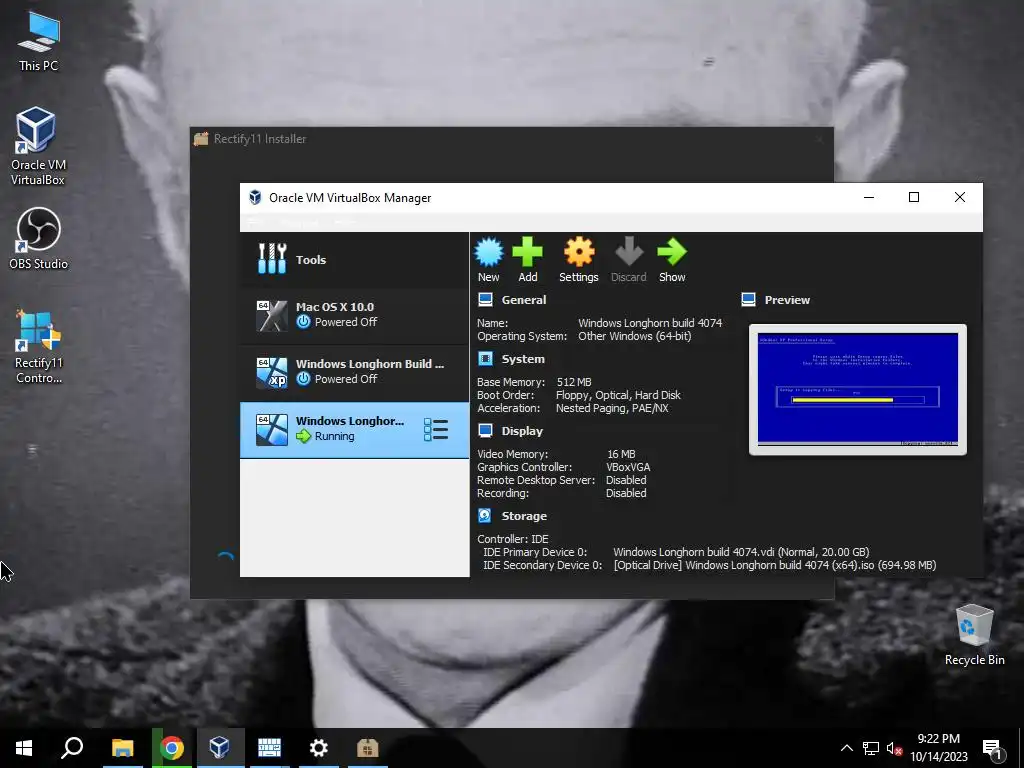Open the machine tools list-menu icon

(436, 430)
